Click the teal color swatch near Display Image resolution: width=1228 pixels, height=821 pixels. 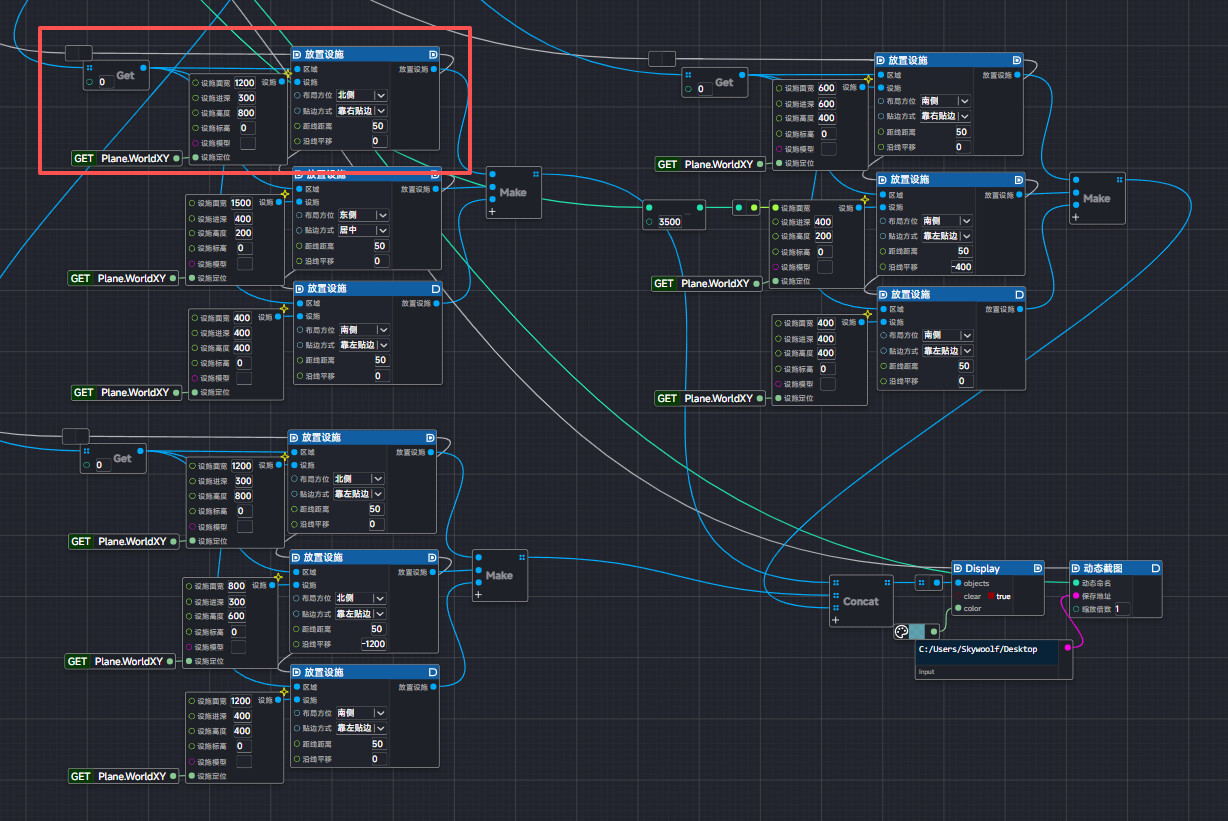tap(917, 632)
